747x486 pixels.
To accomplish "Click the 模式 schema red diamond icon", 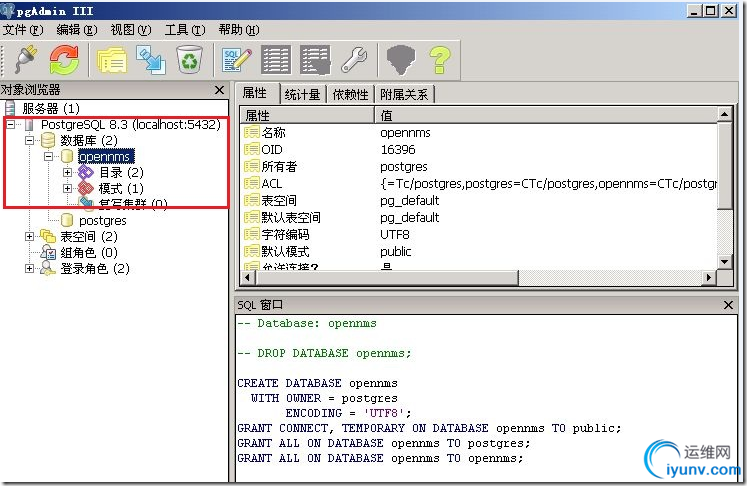I will (x=86, y=188).
